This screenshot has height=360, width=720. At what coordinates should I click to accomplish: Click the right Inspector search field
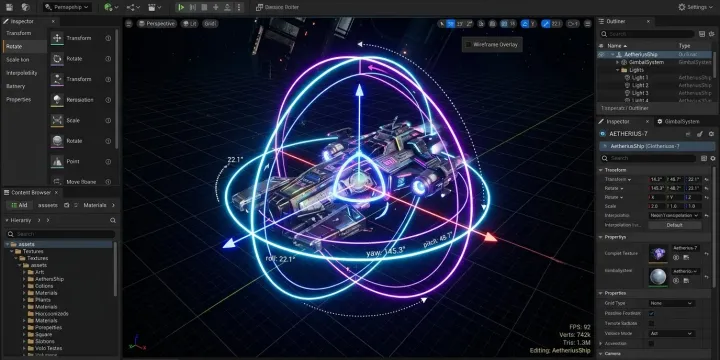point(648,158)
